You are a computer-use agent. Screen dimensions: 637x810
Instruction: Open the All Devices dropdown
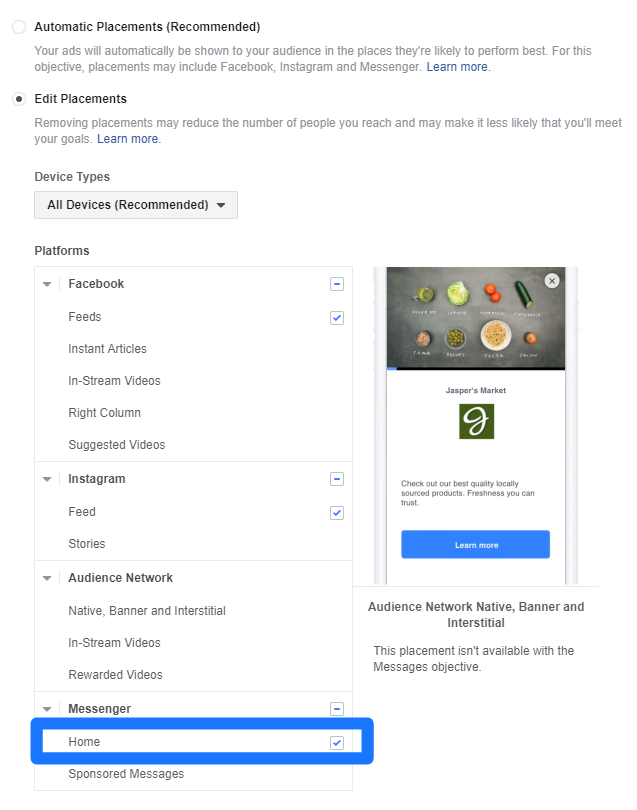pyautogui.click(x=136, y=205)
